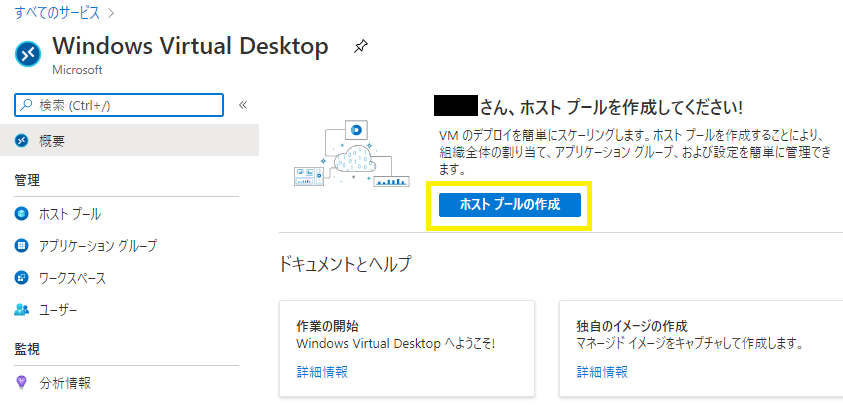Click the 分析情報 lightbulb icon

(22, 383)
